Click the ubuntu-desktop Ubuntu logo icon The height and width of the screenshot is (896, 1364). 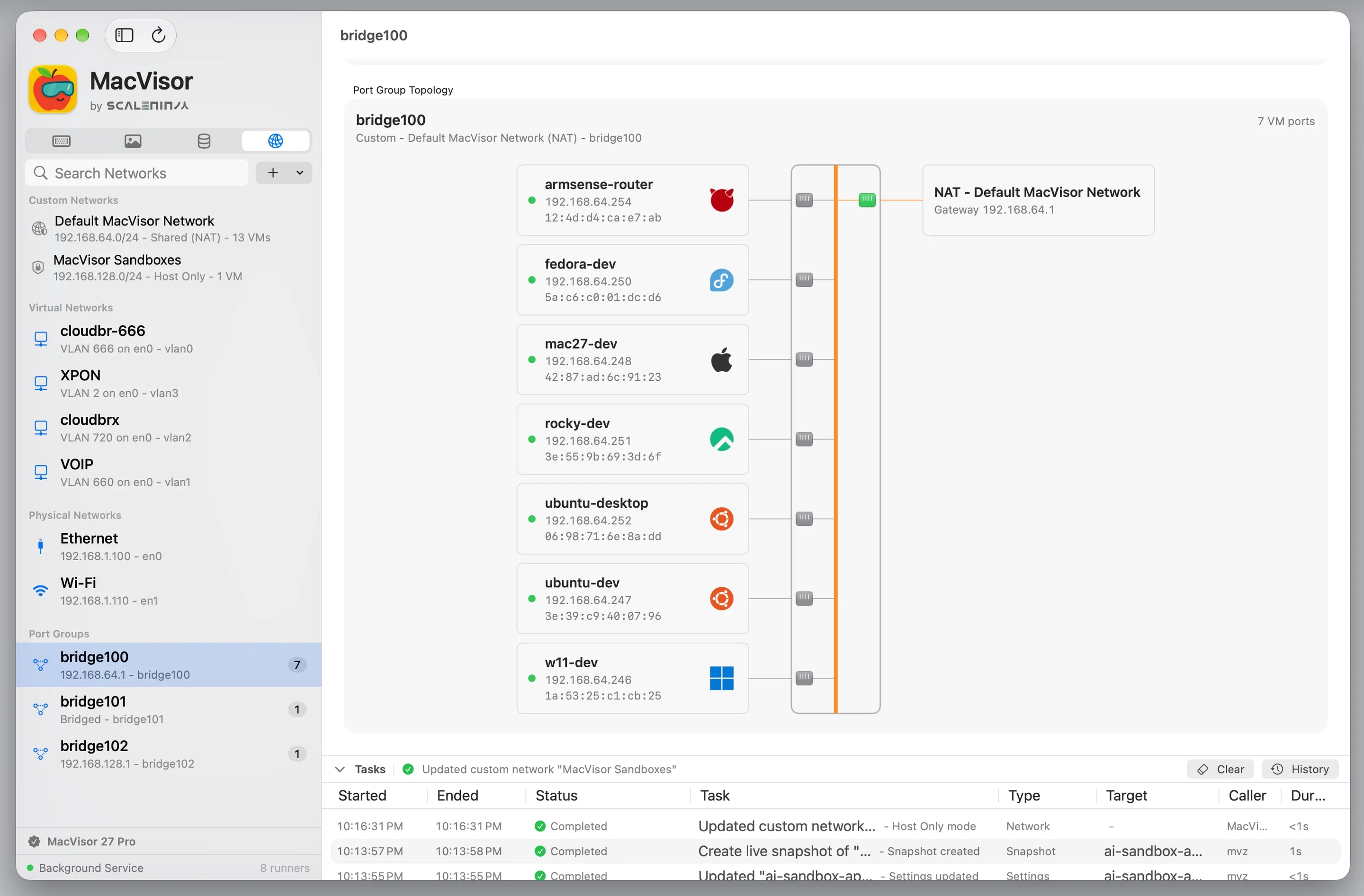tap(721, 519)
